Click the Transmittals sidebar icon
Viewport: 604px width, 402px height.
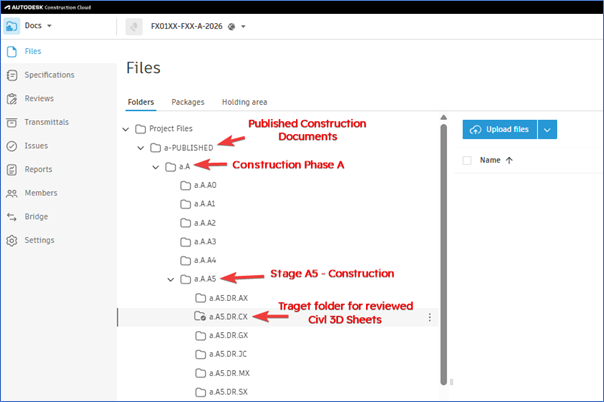pyautogui.click(x=12, y=122)
